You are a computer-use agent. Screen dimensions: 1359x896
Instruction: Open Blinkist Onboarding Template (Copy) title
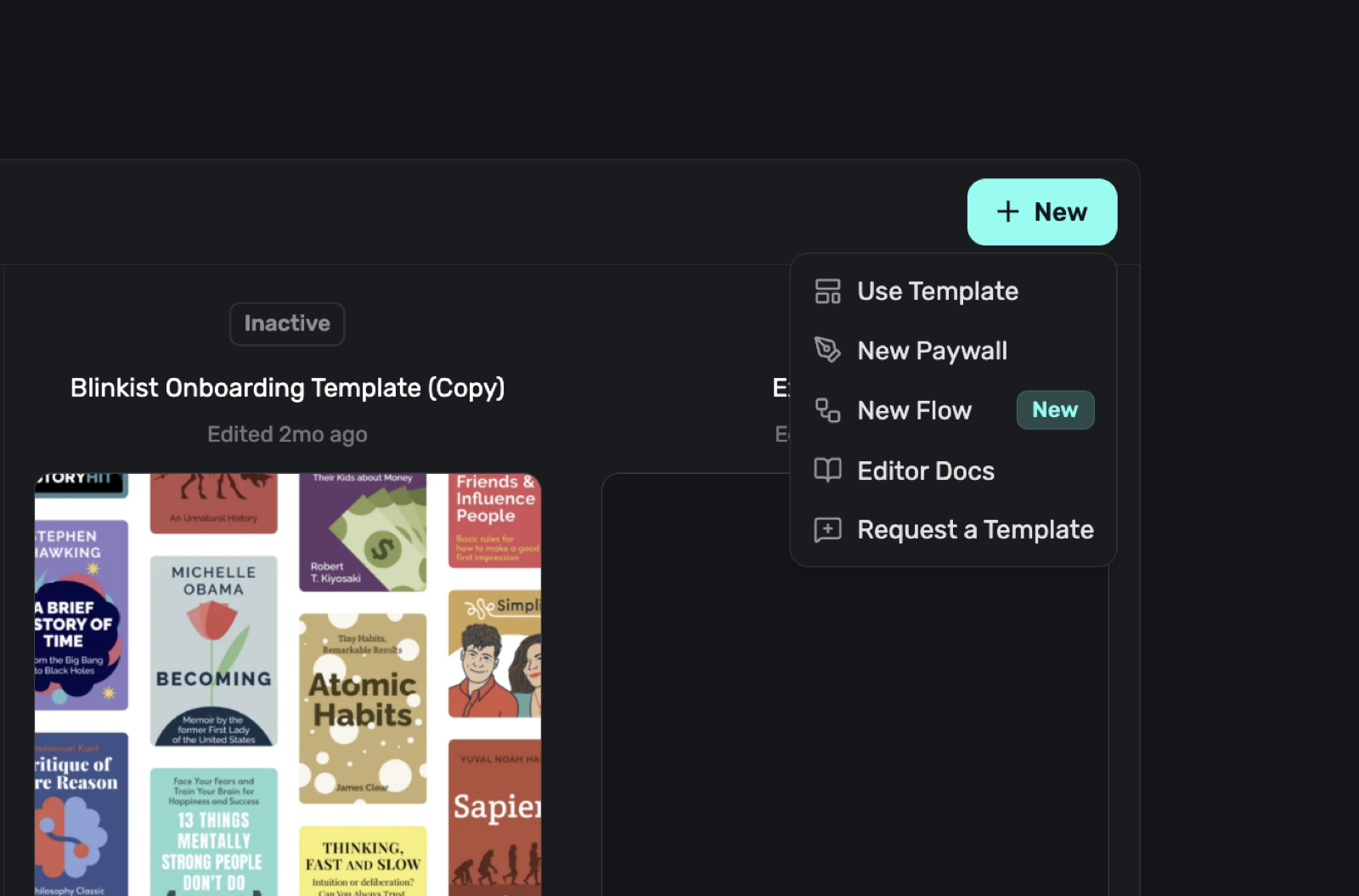pos(288,388)
